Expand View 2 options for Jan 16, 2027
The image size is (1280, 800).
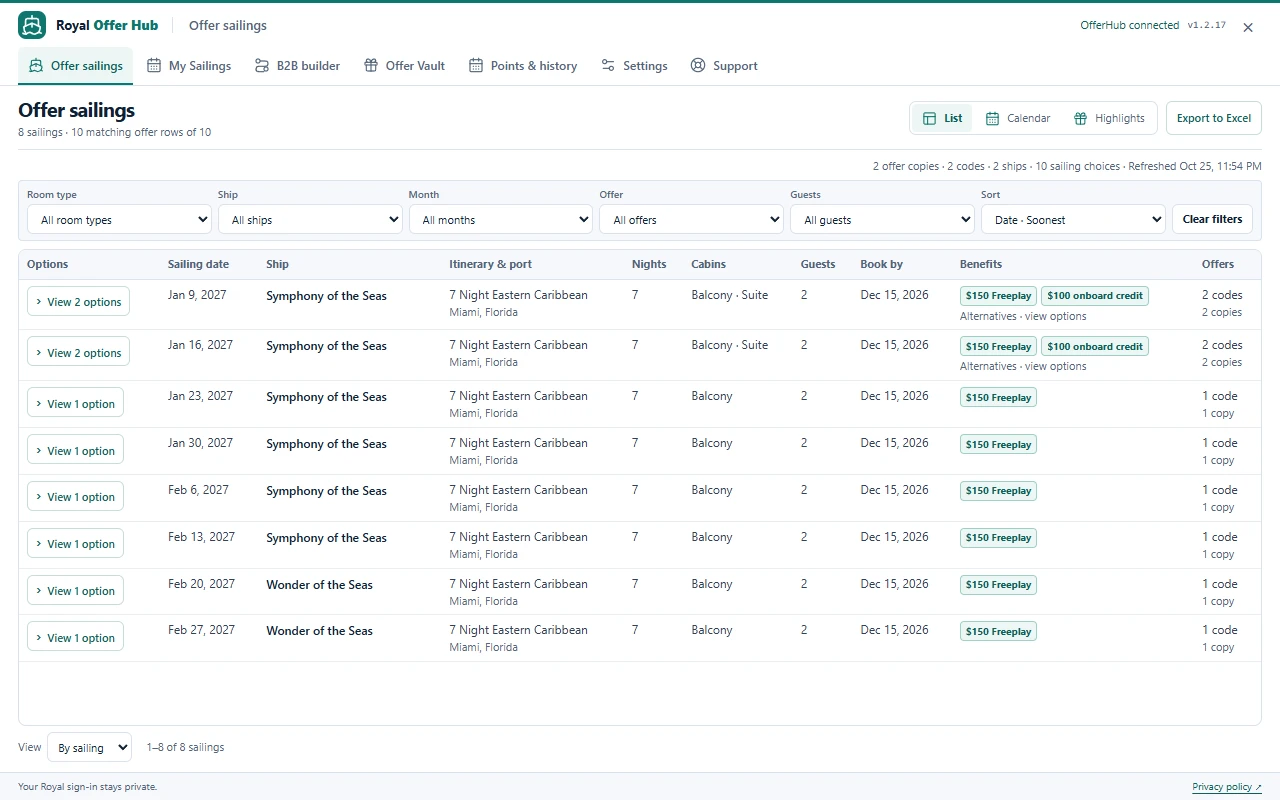pyautogui.click(x=78, y=352)
